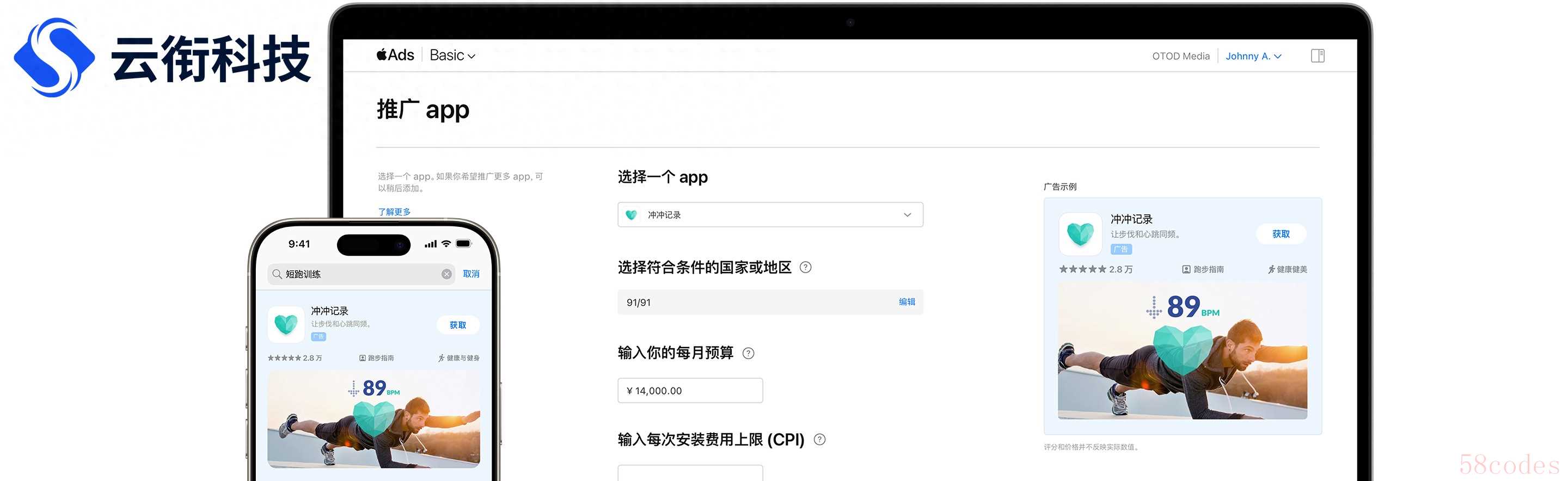Click 取消 on iPhone search bar
The image size is (1568, 481).
click(471, 274)
